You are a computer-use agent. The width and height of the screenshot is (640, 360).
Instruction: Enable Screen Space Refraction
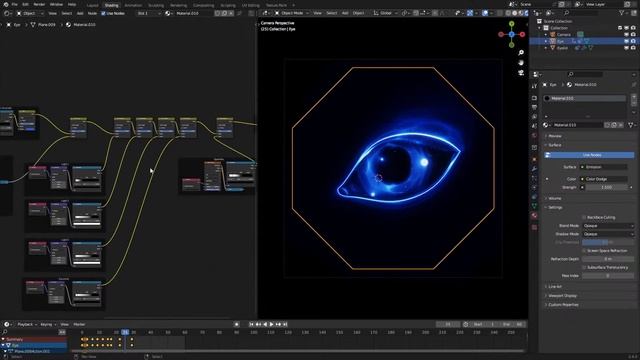(x=584, y=251)
